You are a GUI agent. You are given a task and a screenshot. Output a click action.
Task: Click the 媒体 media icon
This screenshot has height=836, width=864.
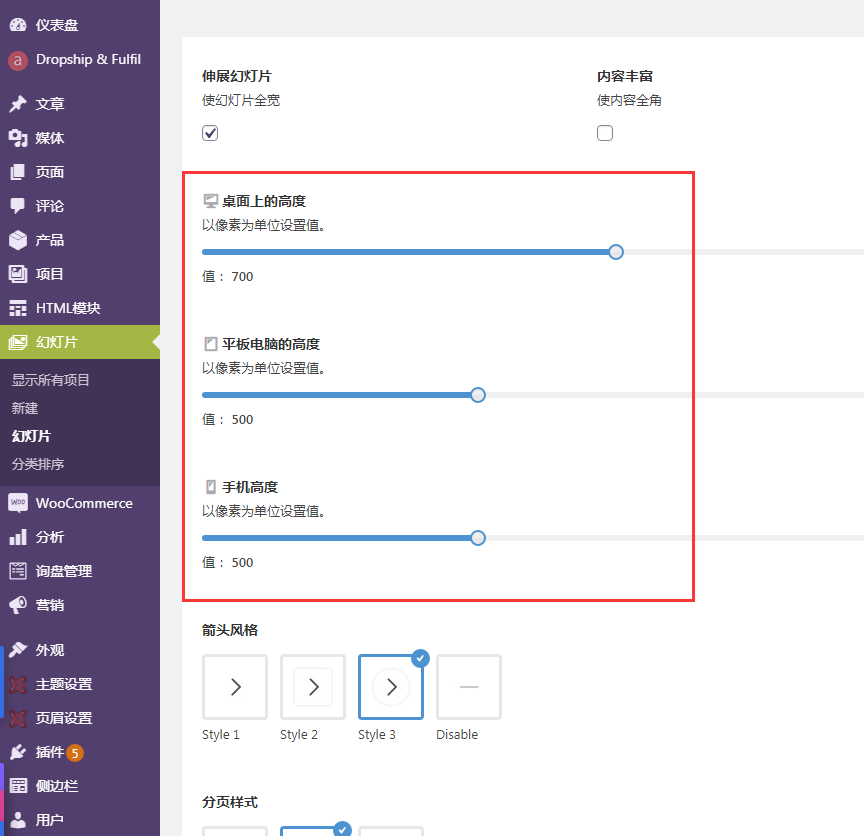pos(18,138)
